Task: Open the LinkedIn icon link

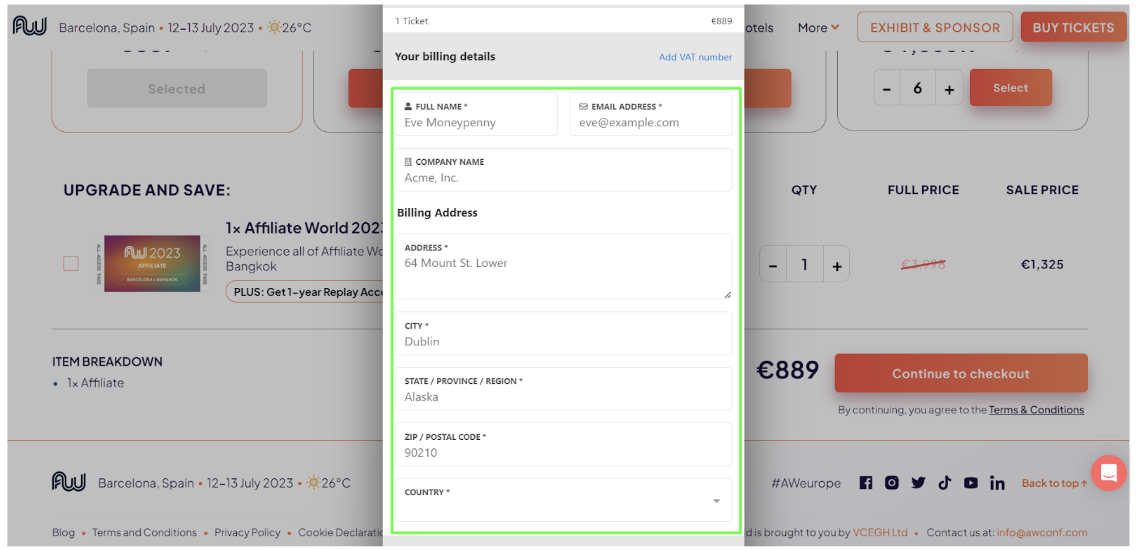Action: click(997, 483)
